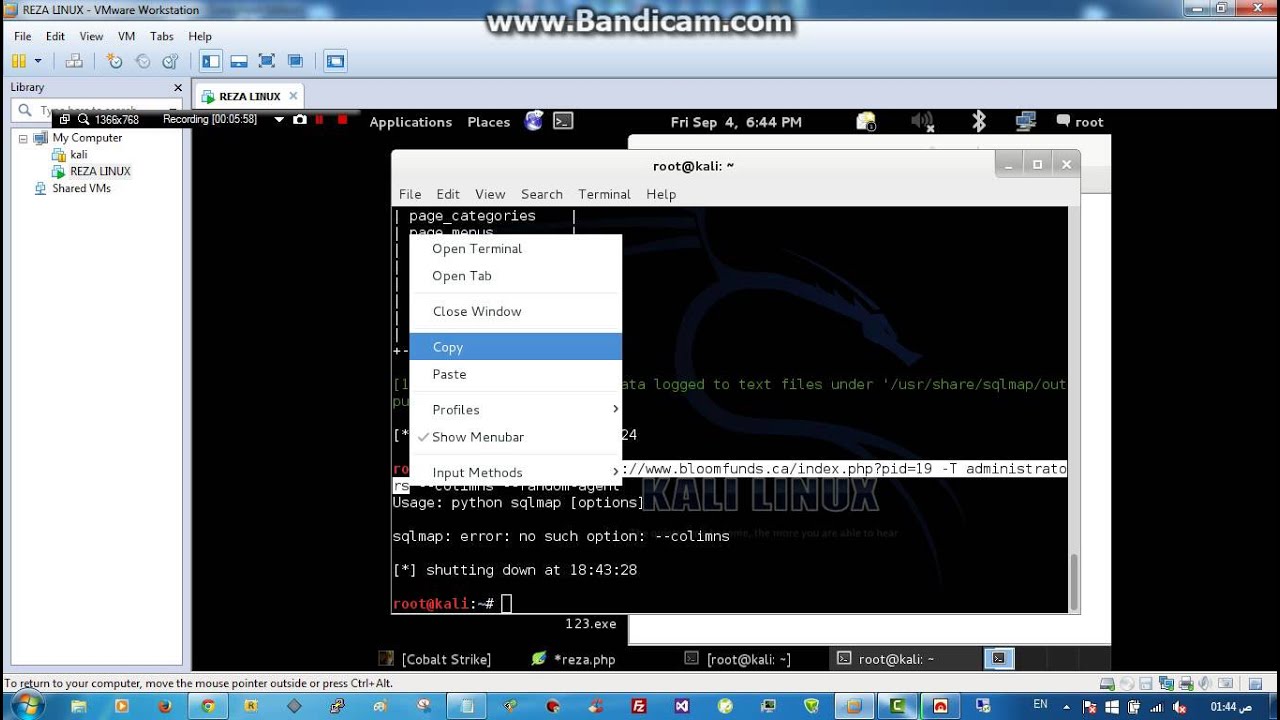This screenshot has width=1280, height=720.
Task: Toggle the console view toolbar icon
Action: click(335, 61)
